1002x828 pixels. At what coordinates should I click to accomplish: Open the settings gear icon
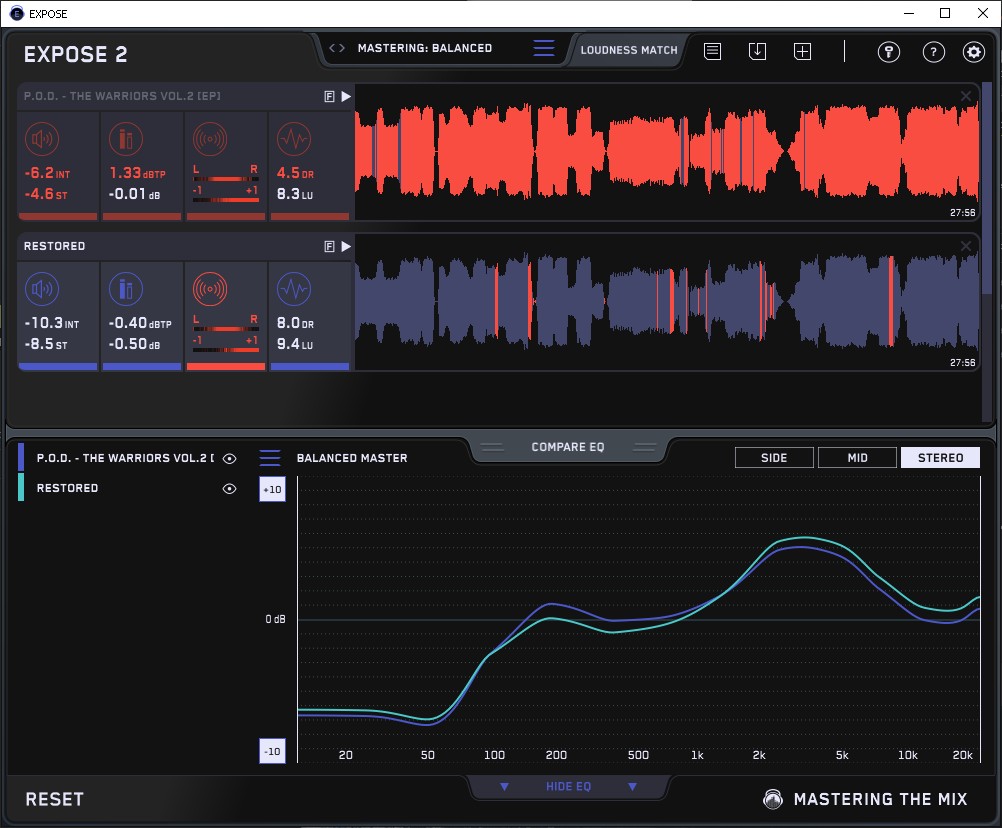click(973, 52)
